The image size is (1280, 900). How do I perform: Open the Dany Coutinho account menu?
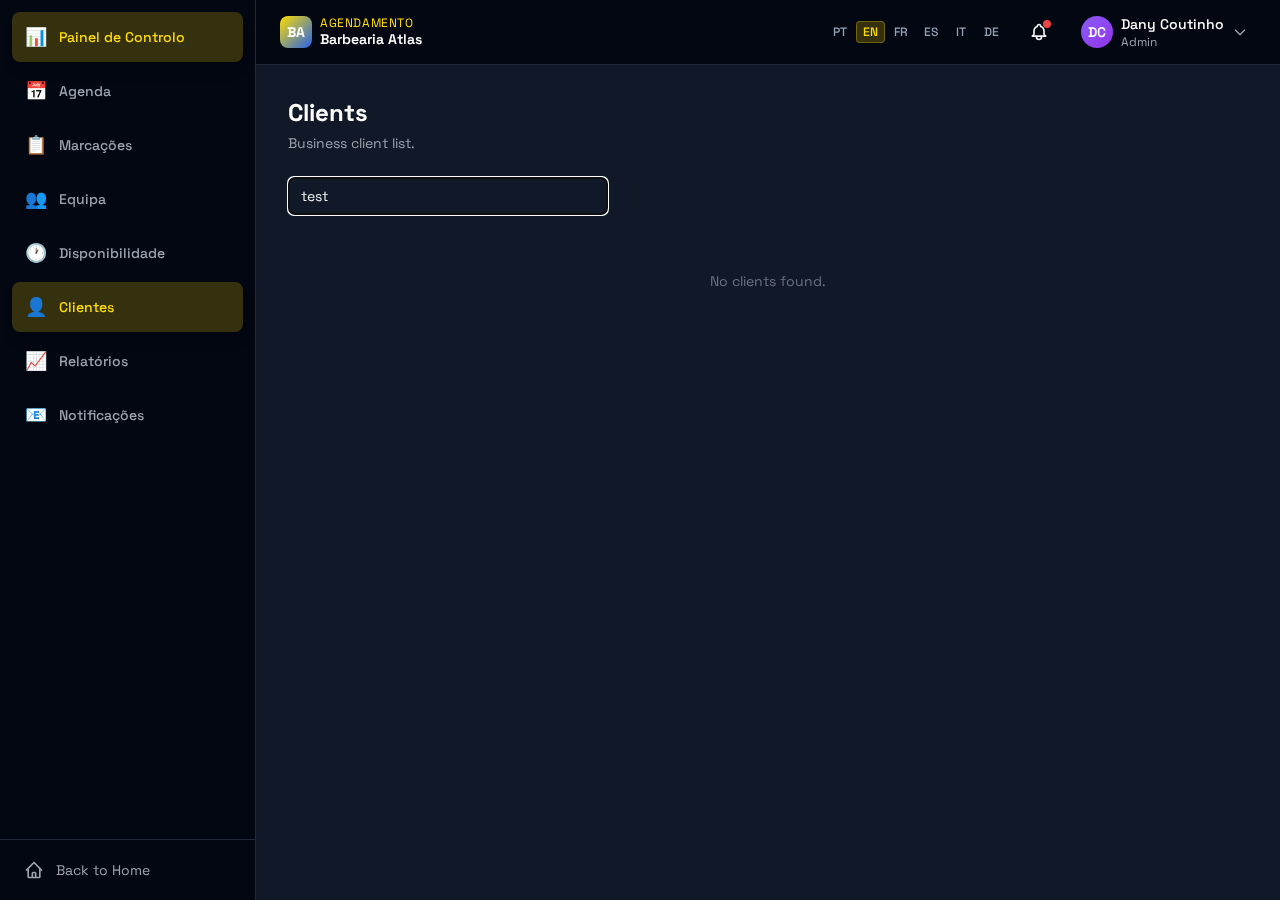(1164, 32)
